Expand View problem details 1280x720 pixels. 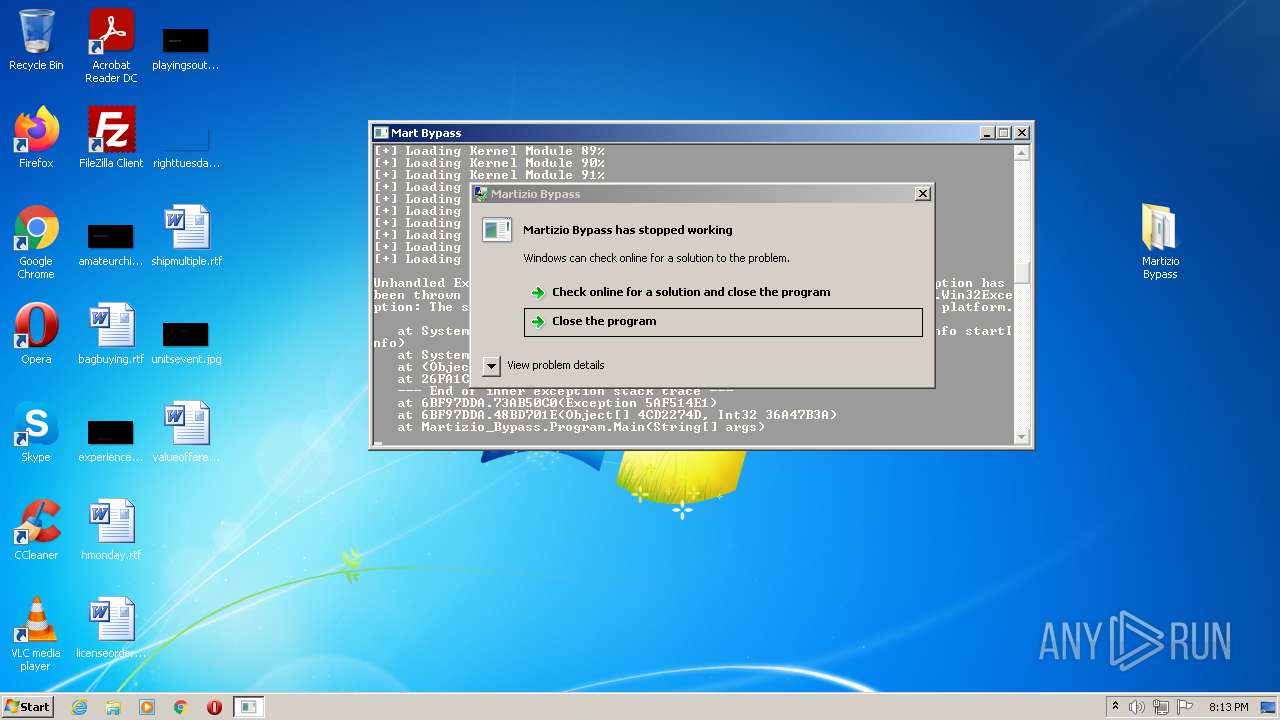tap(546, 365)
